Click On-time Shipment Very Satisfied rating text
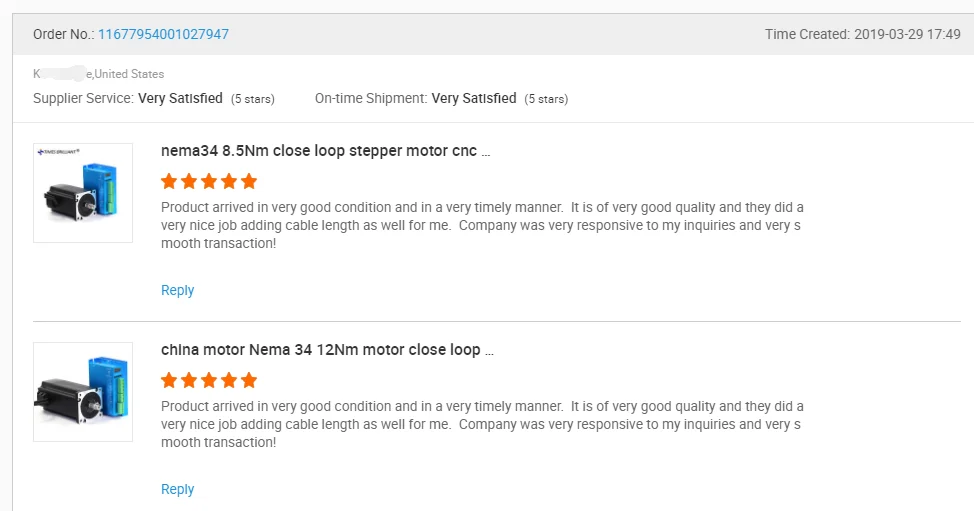Viewport: 974px width, 511px height. (474, 98)
